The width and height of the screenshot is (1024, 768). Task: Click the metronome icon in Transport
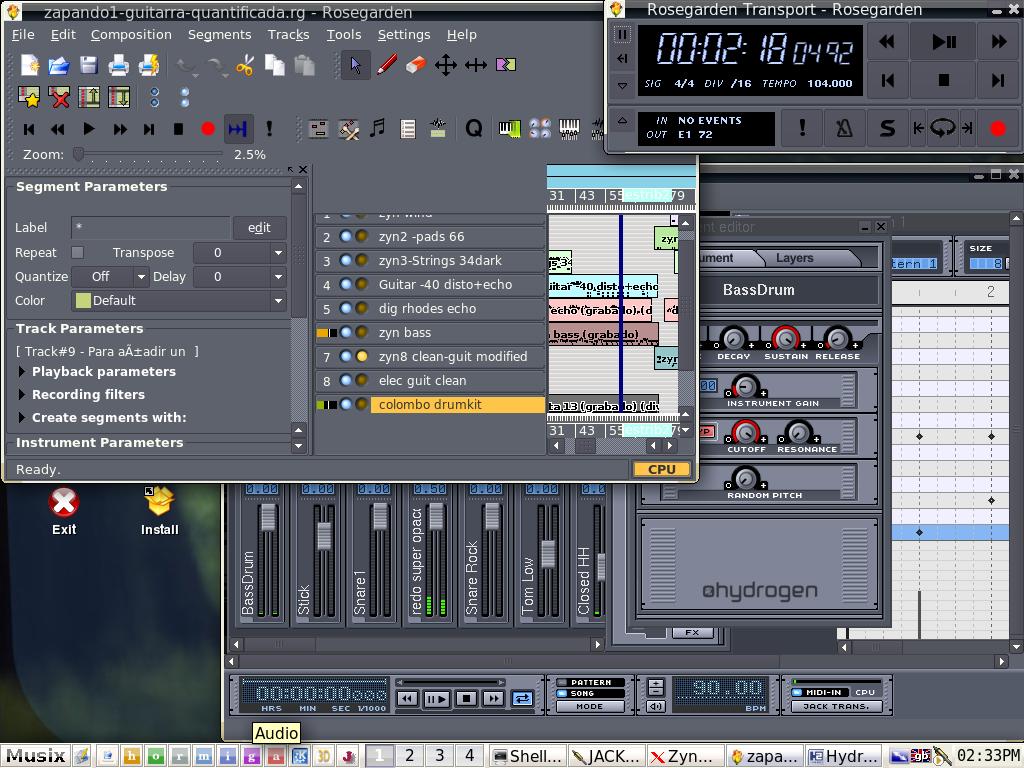(x=845, y=128)
